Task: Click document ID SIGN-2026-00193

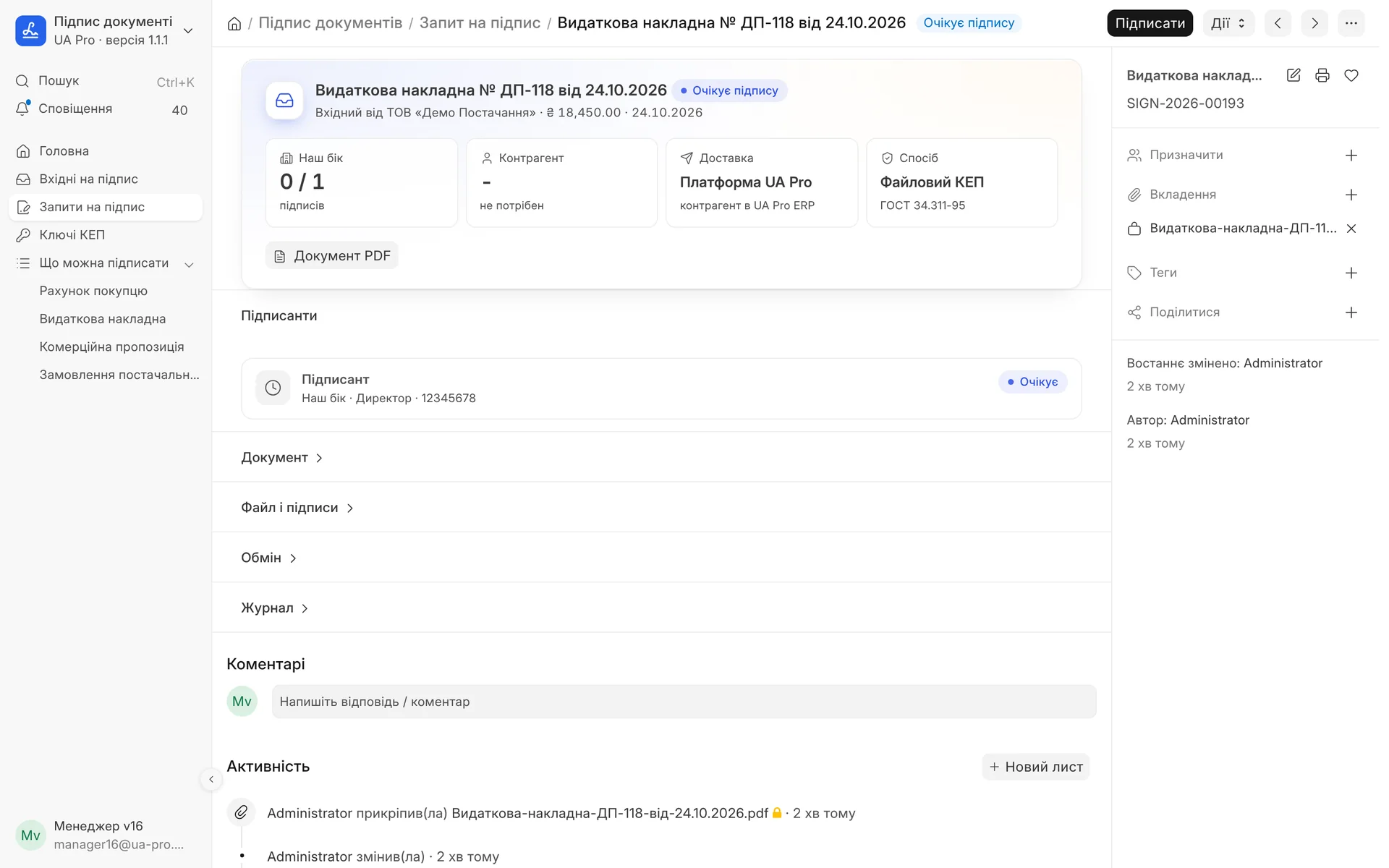Action: pyautogui.click(x=1185, y=103)
